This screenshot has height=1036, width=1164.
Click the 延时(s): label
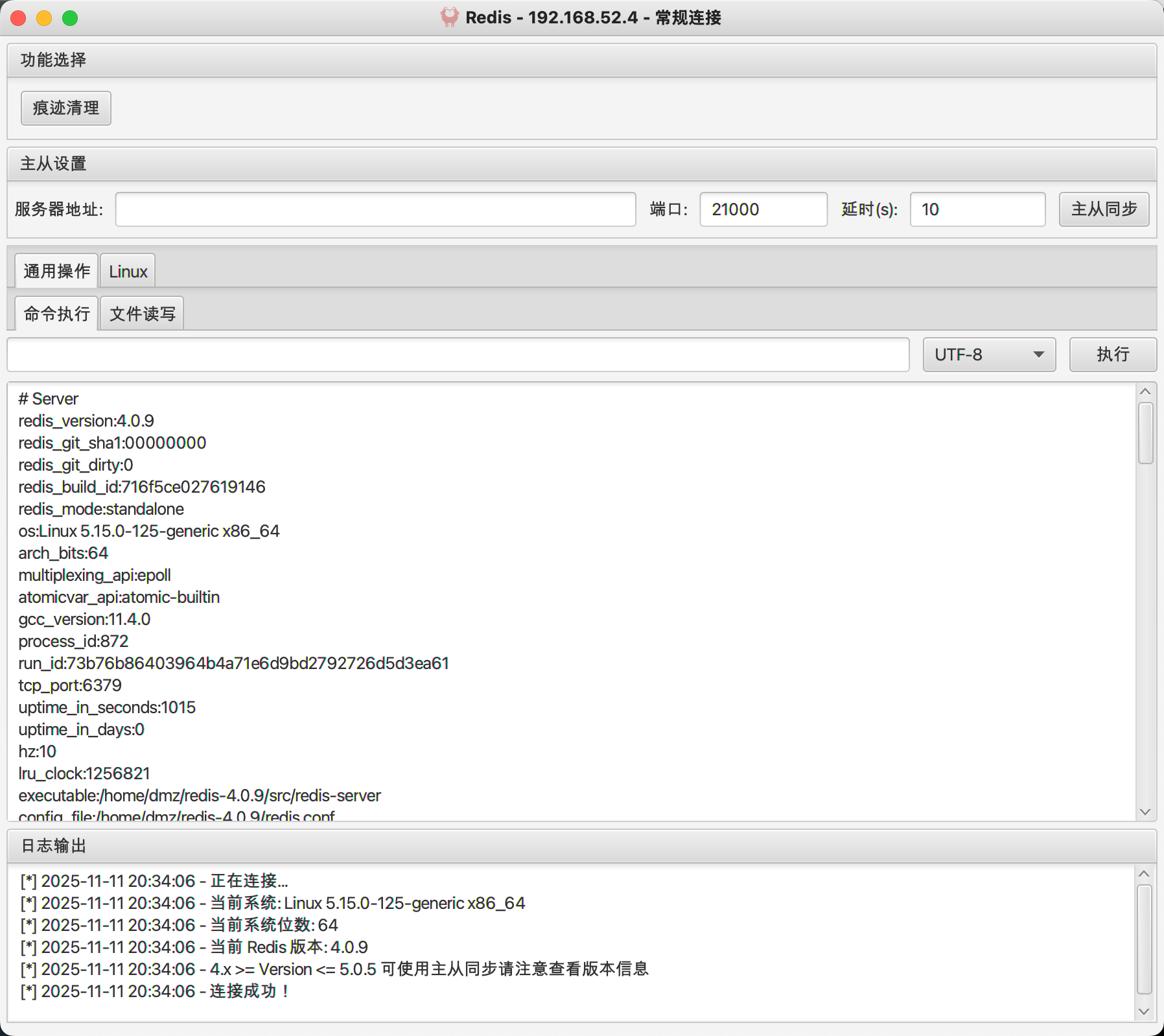pos(870,209)
